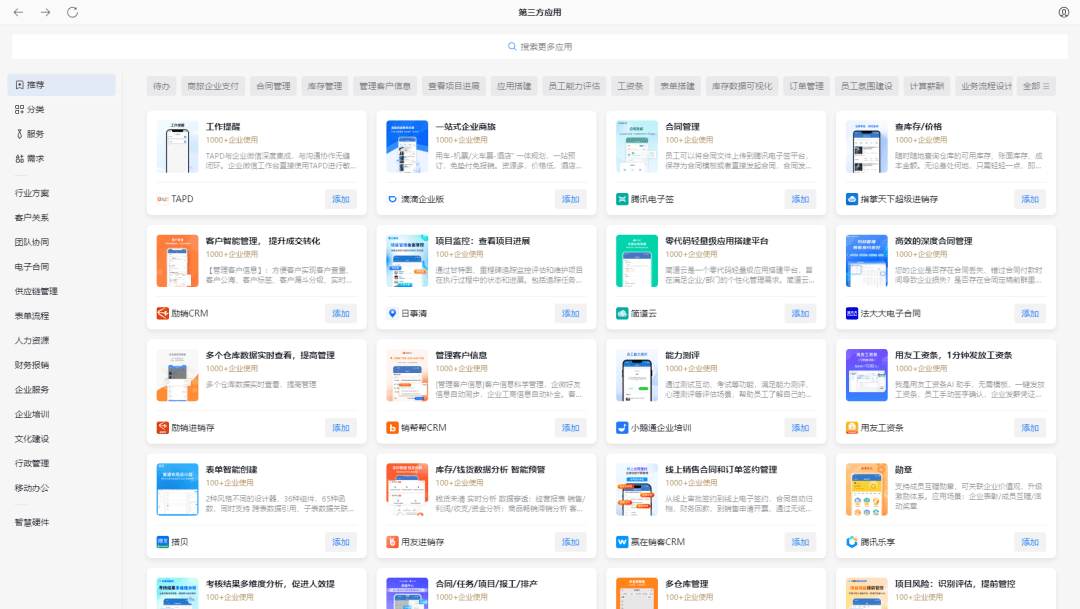
Task: Click the 销帮帮CRM vendor logo icon
Action: click(393, 428)
